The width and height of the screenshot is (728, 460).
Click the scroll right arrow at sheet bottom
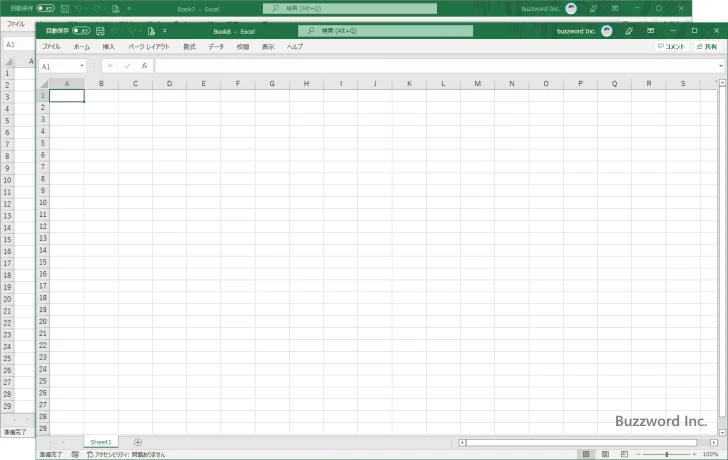pyautogui.click(x=714, y=442)
